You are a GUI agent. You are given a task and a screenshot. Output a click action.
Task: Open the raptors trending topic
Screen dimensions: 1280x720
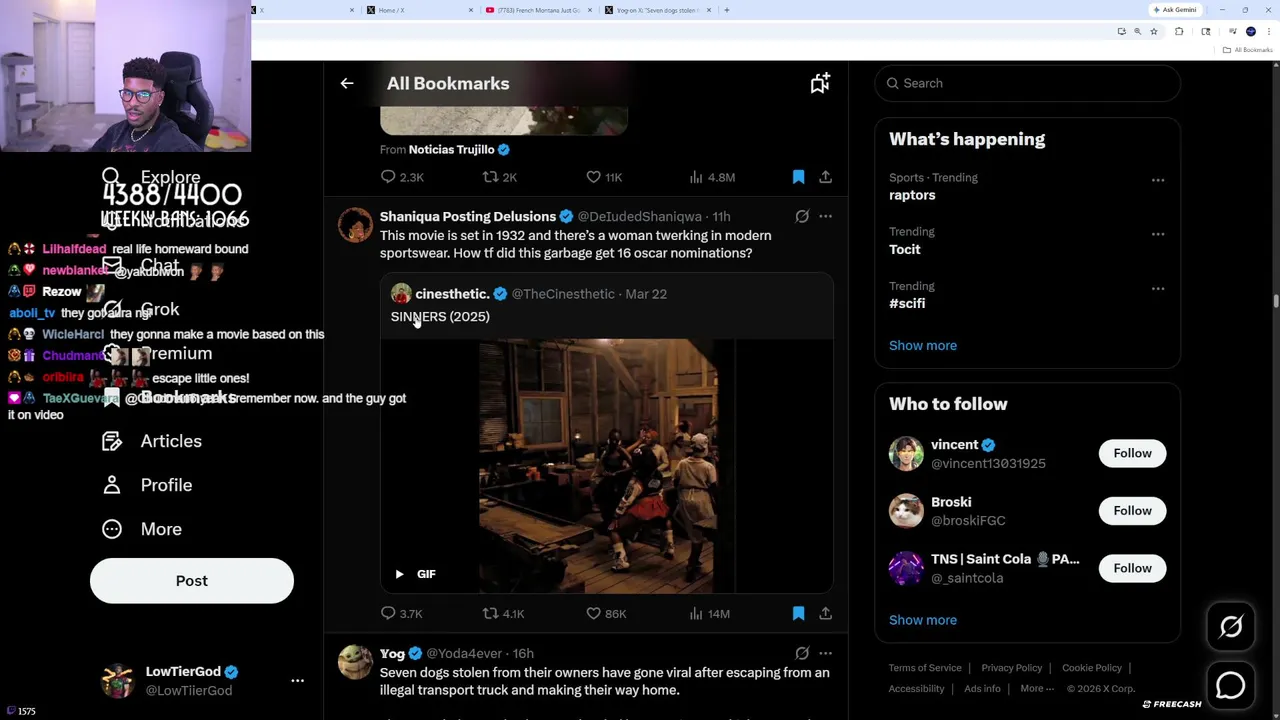pos(912,195)
